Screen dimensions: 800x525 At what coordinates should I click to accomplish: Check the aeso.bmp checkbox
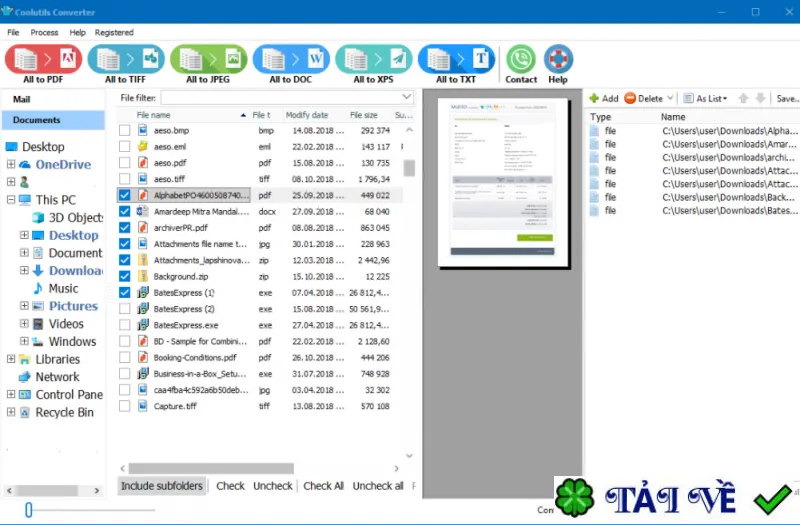124,130
